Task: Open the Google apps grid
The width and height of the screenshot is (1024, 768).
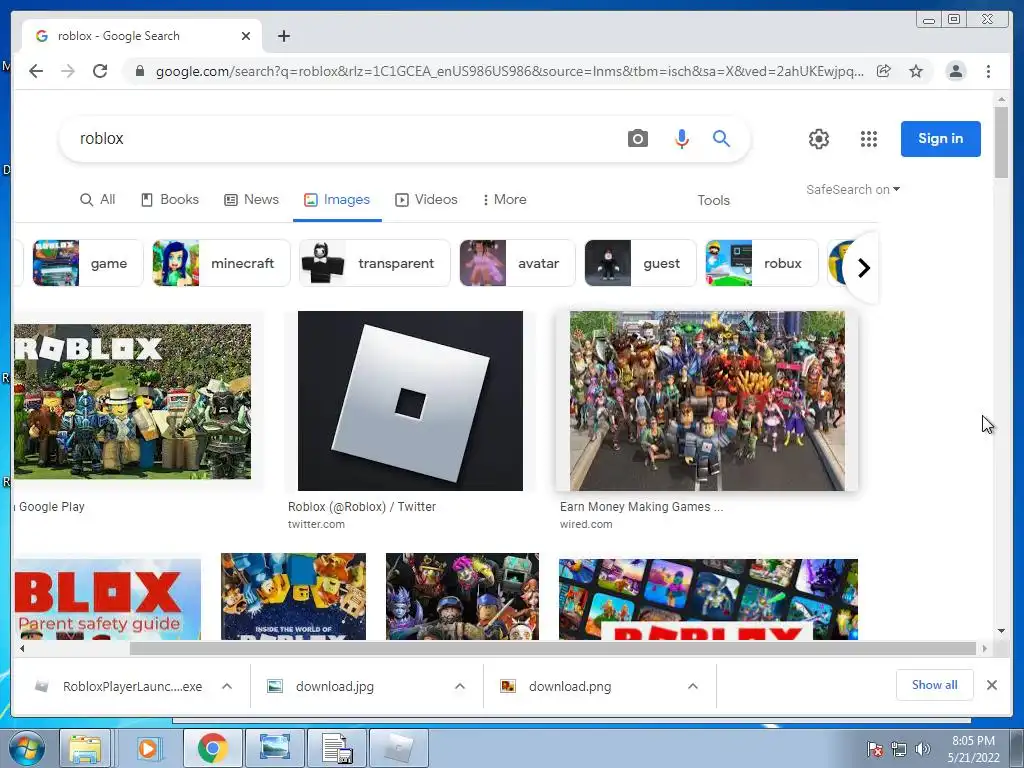Action: pos(869,138)
